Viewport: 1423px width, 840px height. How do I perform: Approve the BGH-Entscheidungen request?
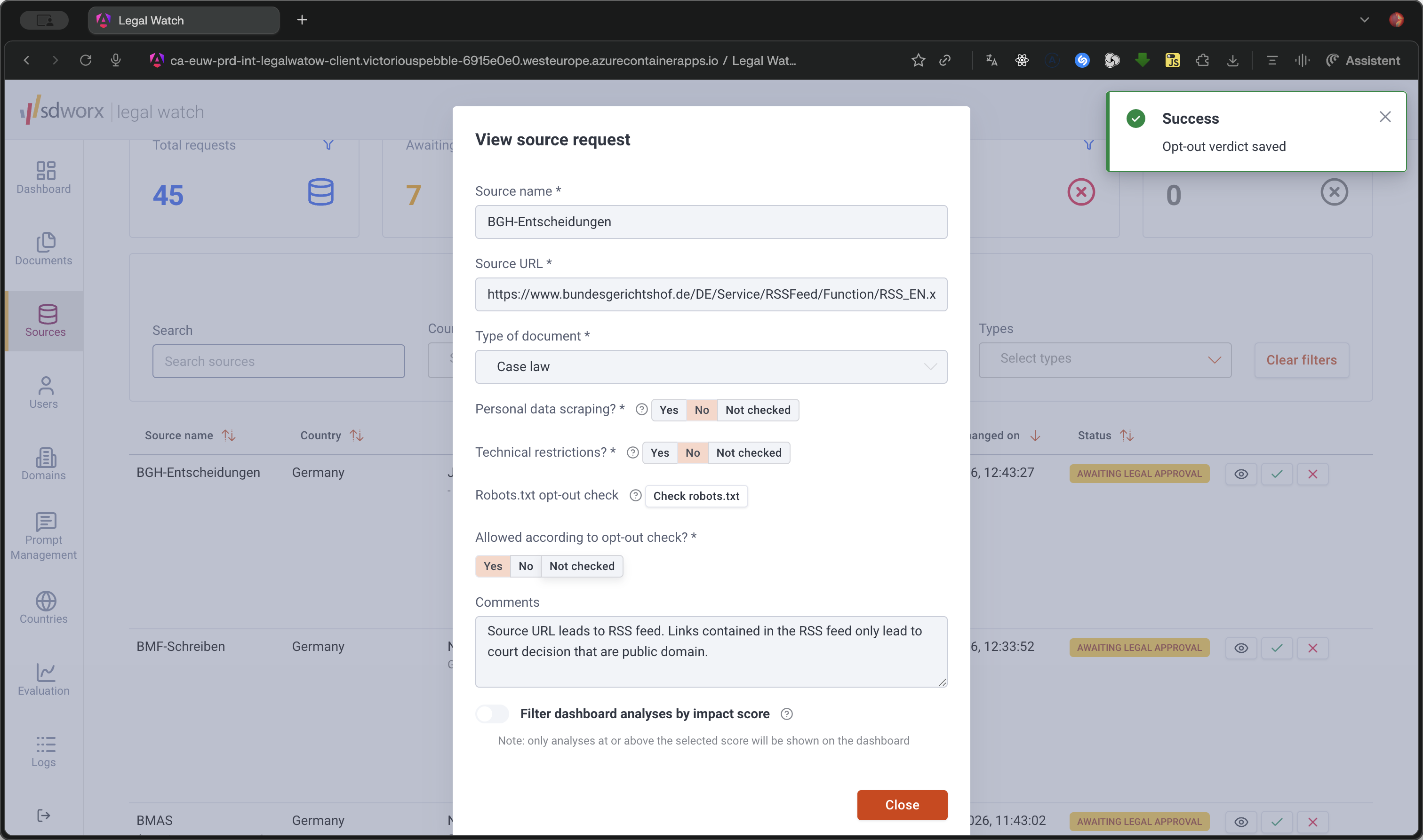pyautogui.click(x=1276, y=474)
